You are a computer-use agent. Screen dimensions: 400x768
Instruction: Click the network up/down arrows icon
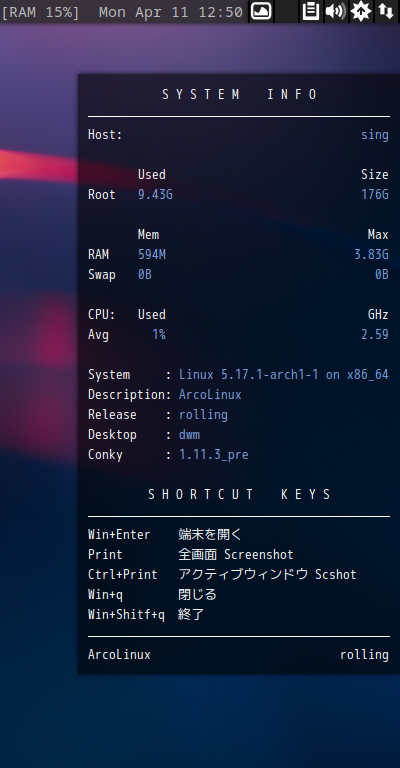386,11
